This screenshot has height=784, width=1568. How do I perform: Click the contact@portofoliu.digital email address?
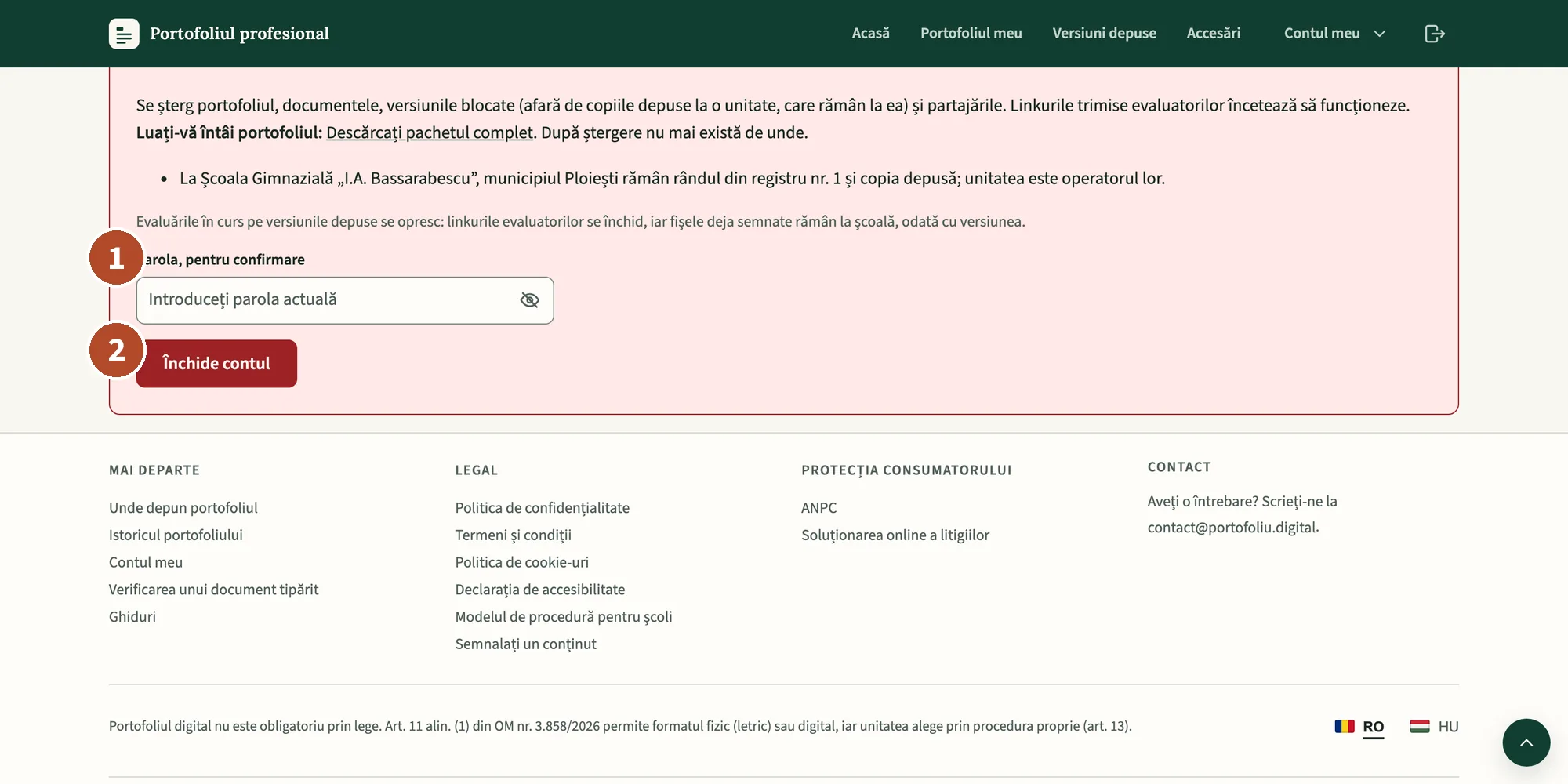[1232, 528]
